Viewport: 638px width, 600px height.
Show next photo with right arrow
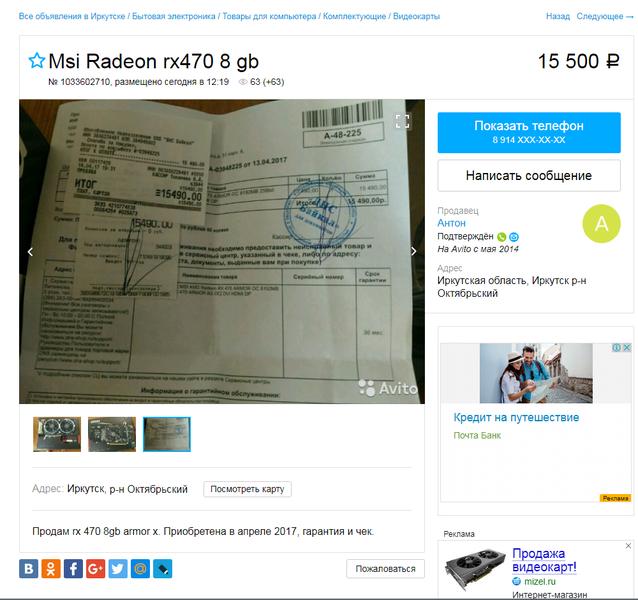(413, 251)
